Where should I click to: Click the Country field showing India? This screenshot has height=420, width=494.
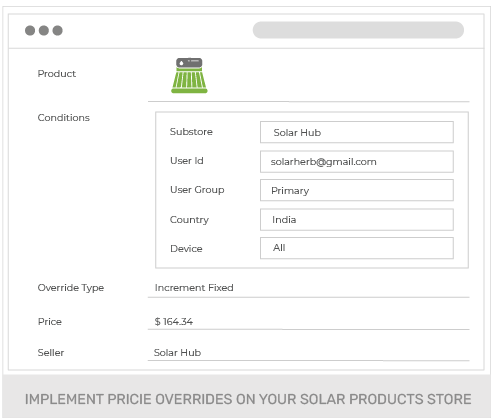(357, 220)
